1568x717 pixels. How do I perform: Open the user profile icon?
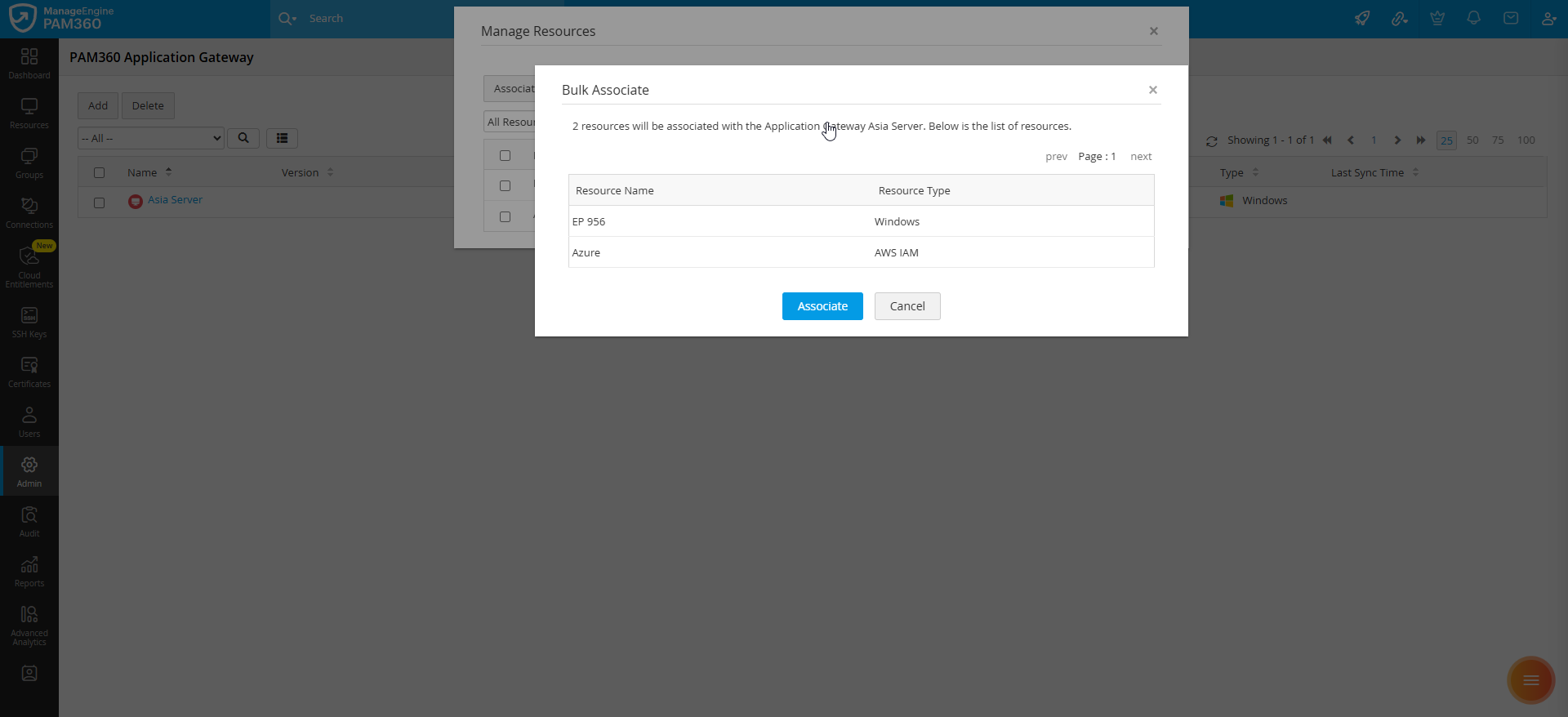1548,18
